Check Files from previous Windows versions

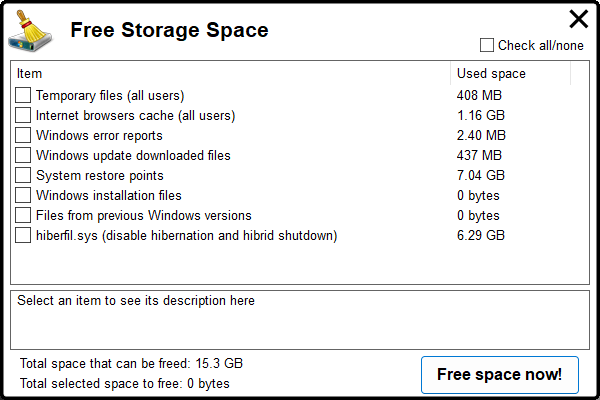click(23, 215)
